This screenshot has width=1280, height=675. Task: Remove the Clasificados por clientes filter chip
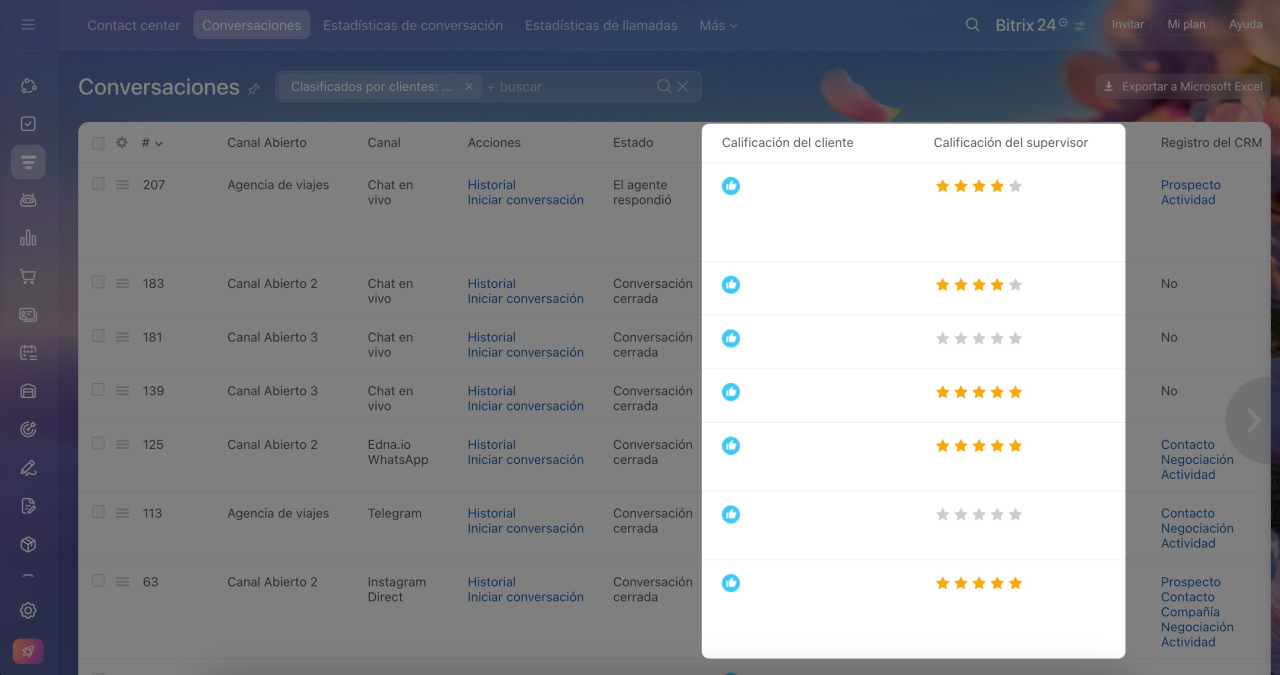469,87
